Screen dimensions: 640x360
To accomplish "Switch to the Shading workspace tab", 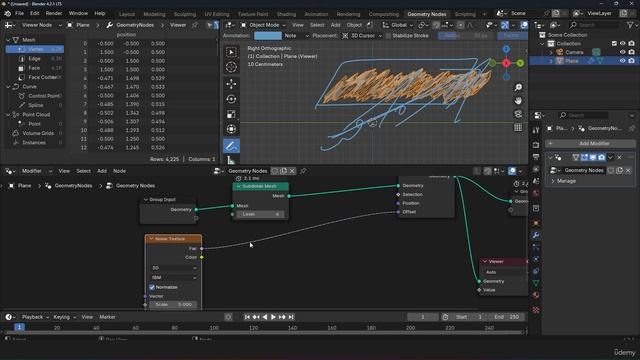I will click(x=286, y=14).
